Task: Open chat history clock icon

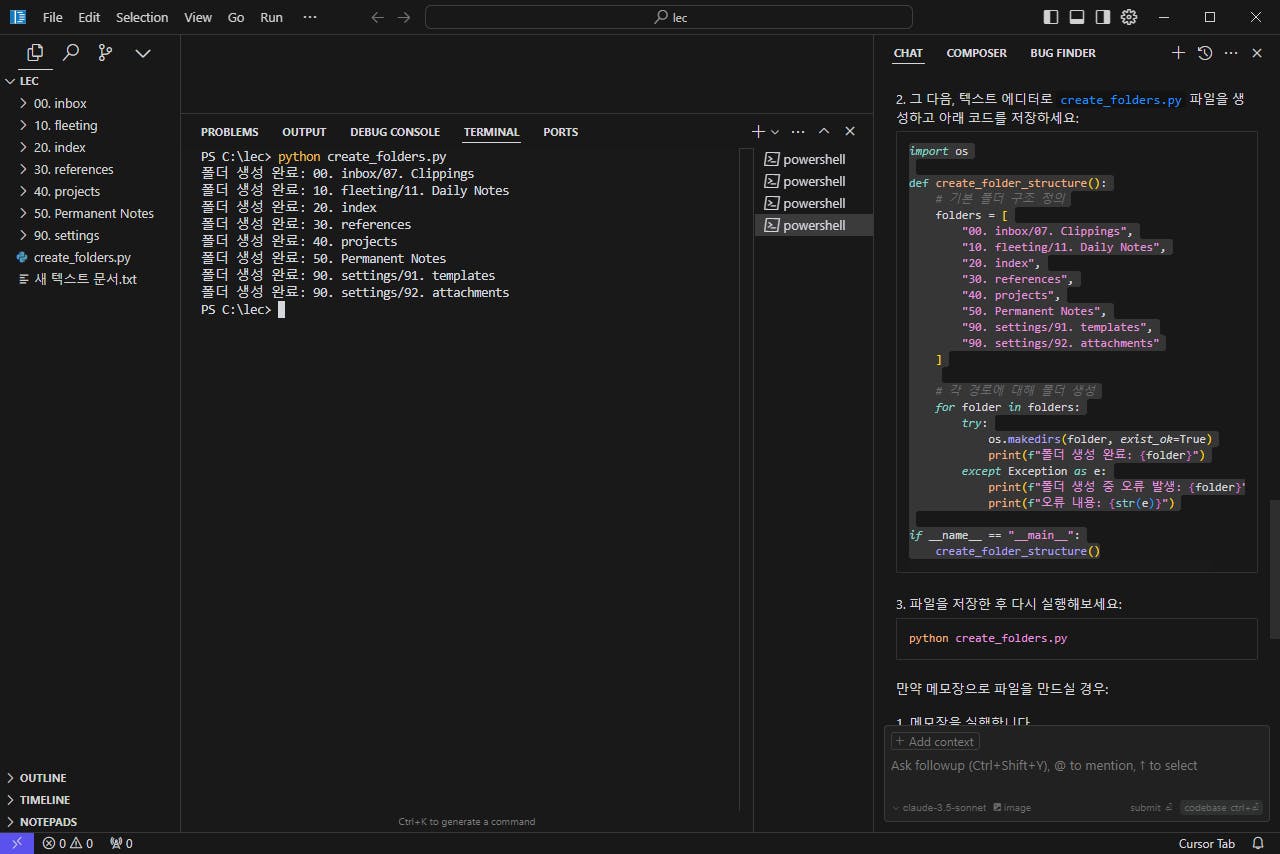Action: tap(1204, 53)
